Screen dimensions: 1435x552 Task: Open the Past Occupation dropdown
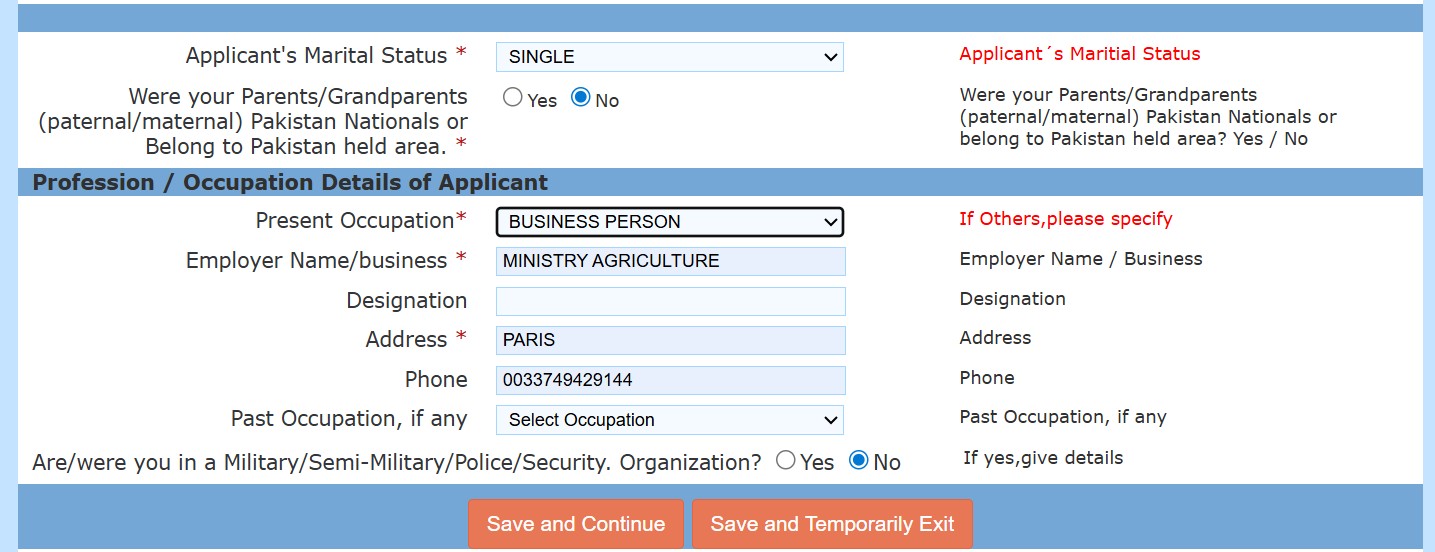(x=669, y=420)
